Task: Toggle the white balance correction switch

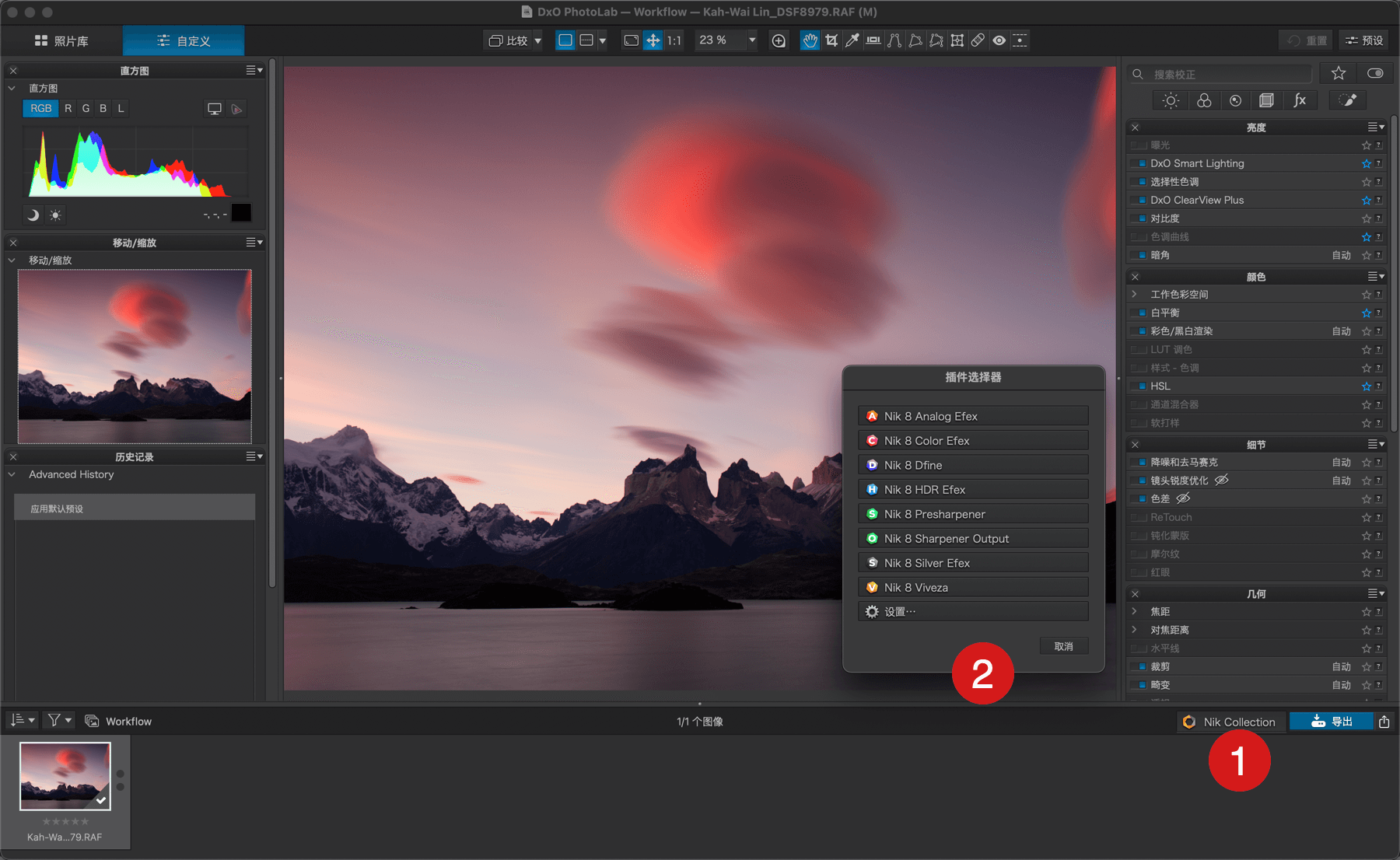Action: tap(1139, 313)
